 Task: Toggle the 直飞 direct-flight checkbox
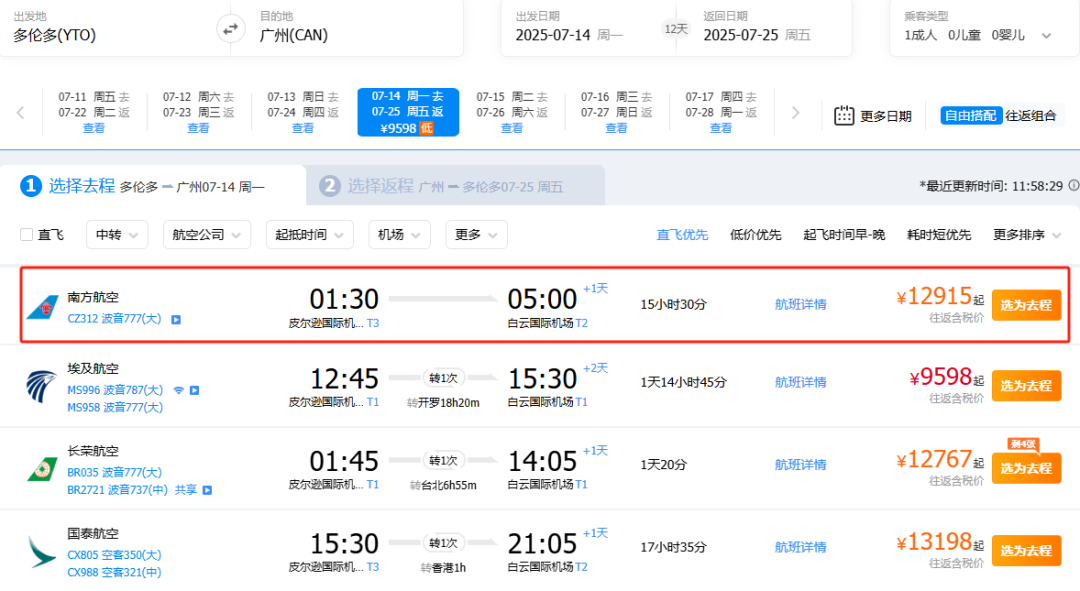pyautogui.click(x=27, y=235)
